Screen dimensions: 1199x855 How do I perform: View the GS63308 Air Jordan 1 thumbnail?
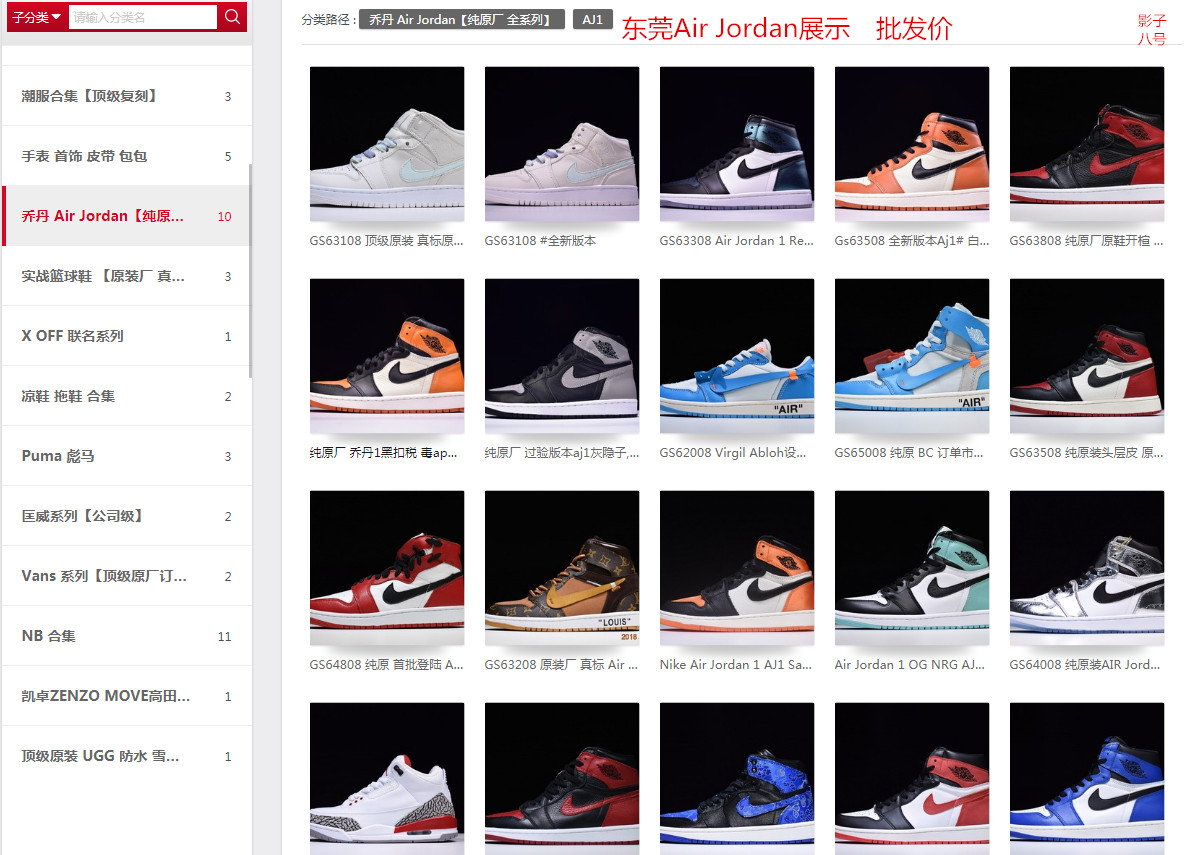pos(737,144)
